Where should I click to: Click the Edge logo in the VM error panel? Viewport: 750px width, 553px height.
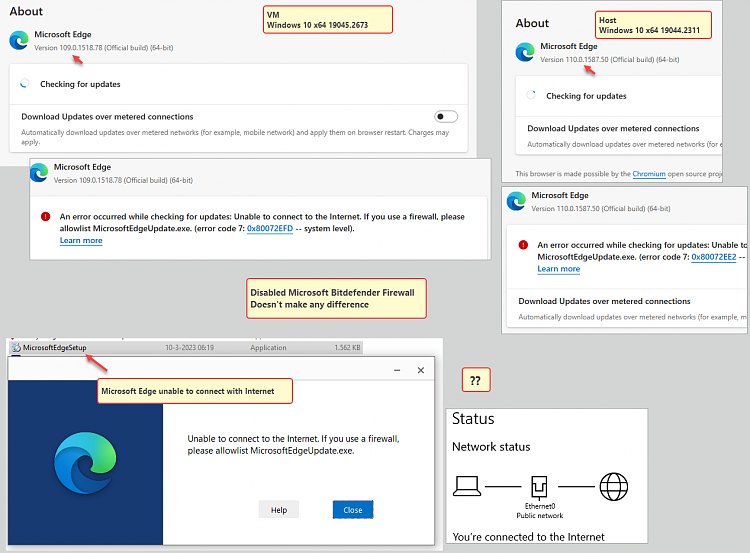[39, 173]
